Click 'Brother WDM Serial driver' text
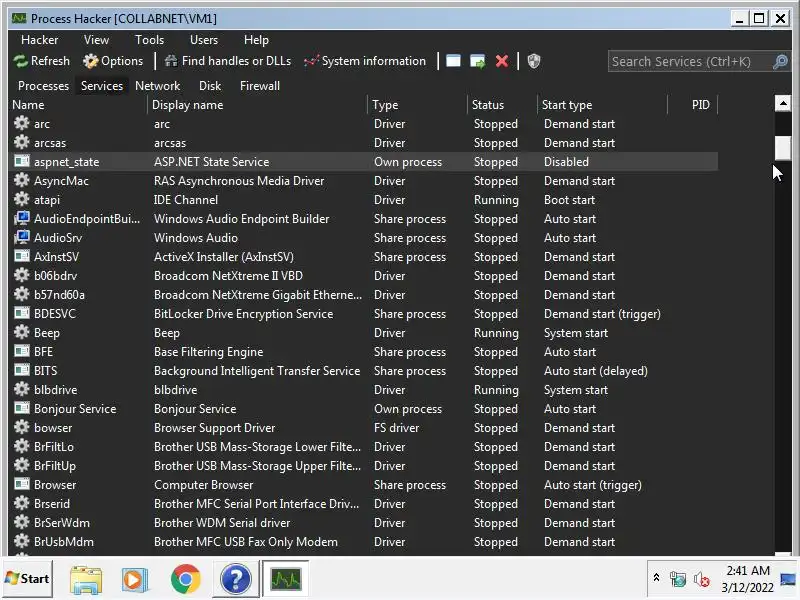This screenshot has height=600, width=800. 222,523
